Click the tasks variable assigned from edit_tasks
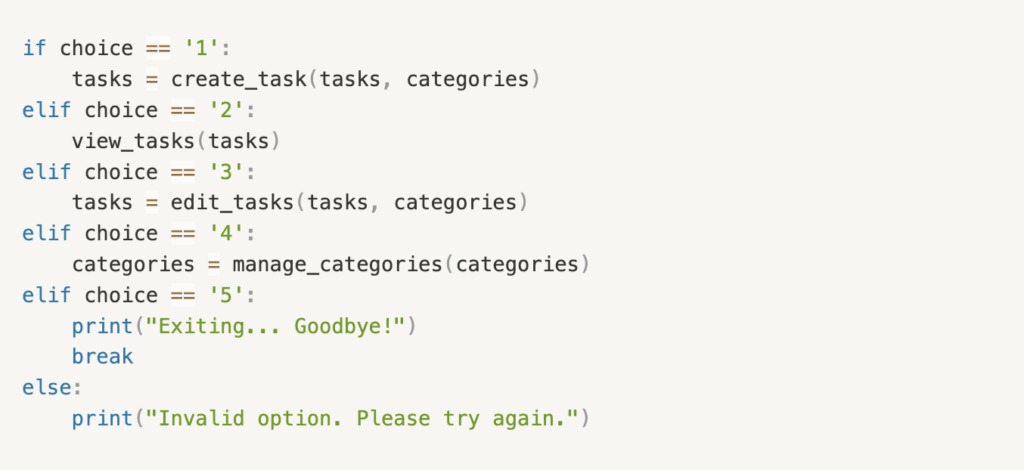Screen dimensions: 1024x470 tap(103, 203)
